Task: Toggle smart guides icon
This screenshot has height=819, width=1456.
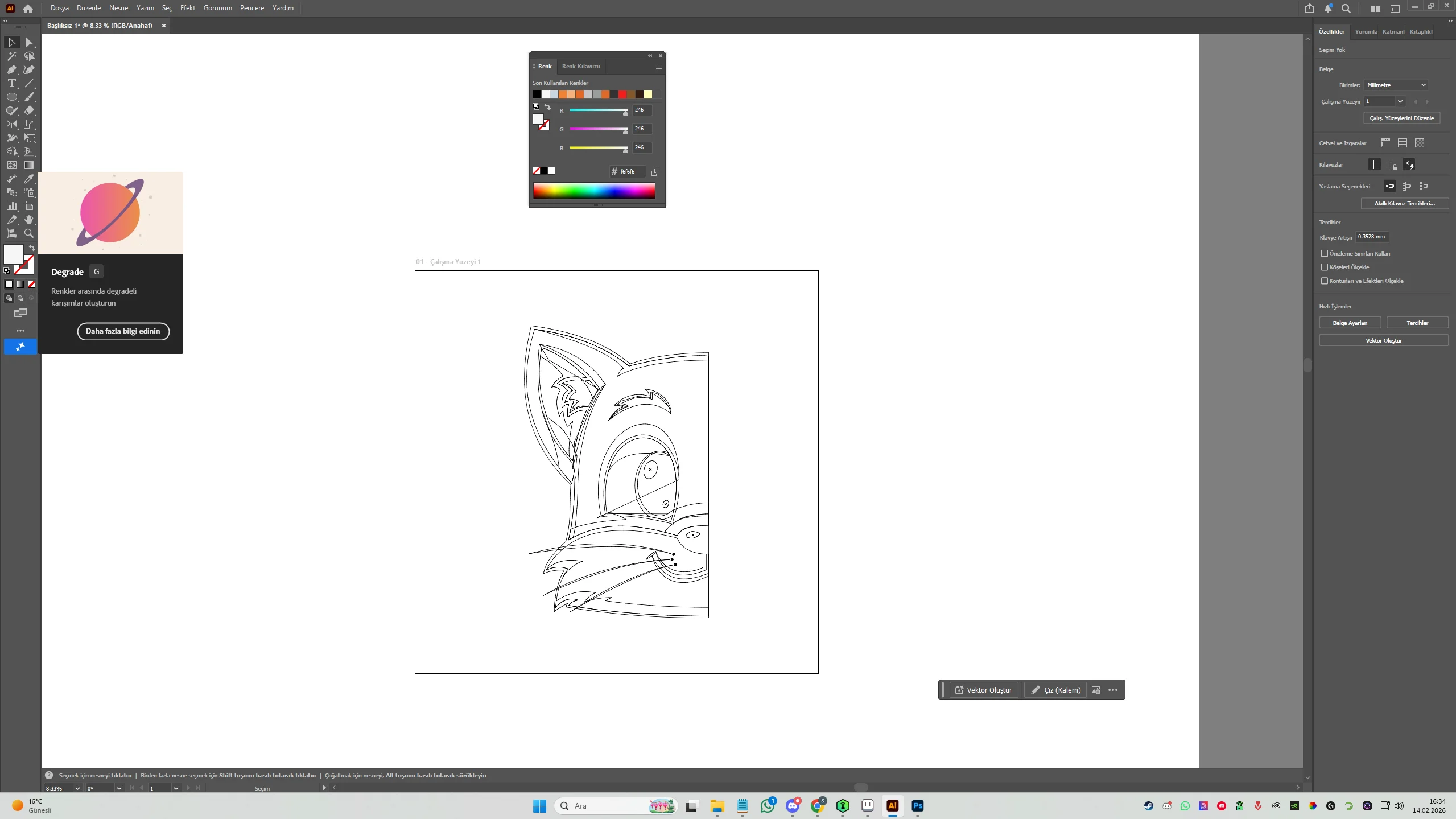Action: (1409, 164)
